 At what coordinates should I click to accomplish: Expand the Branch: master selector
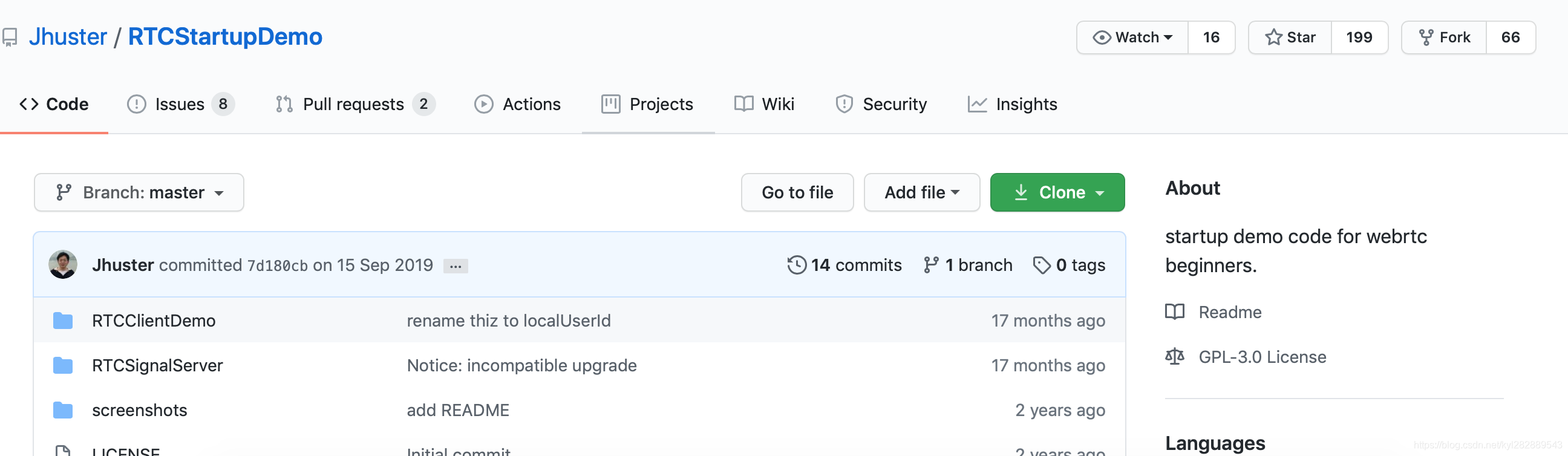click(x=139, y=192)
